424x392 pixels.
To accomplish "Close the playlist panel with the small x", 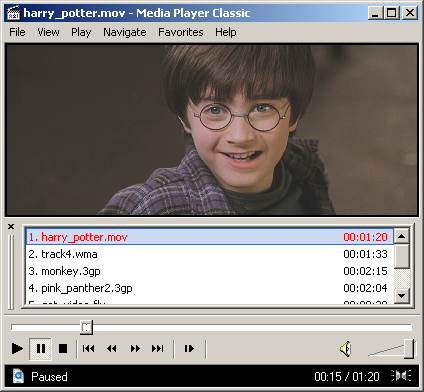I will click(11, 227).
